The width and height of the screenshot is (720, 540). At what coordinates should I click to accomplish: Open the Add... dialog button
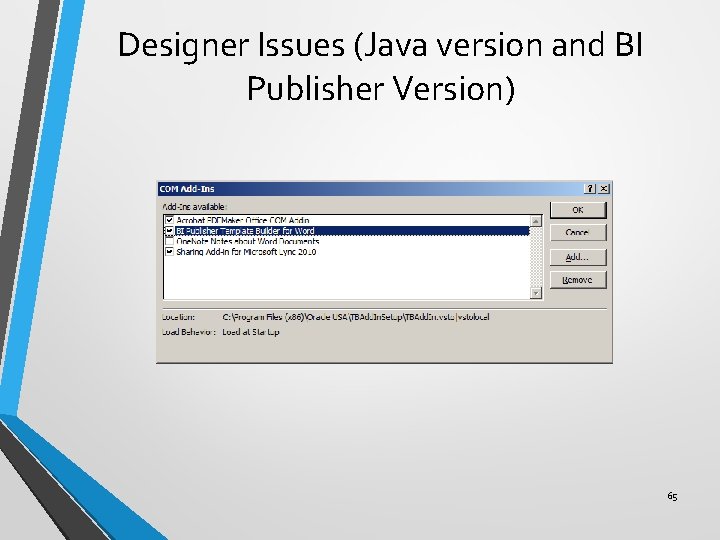(x=578, y=257)
